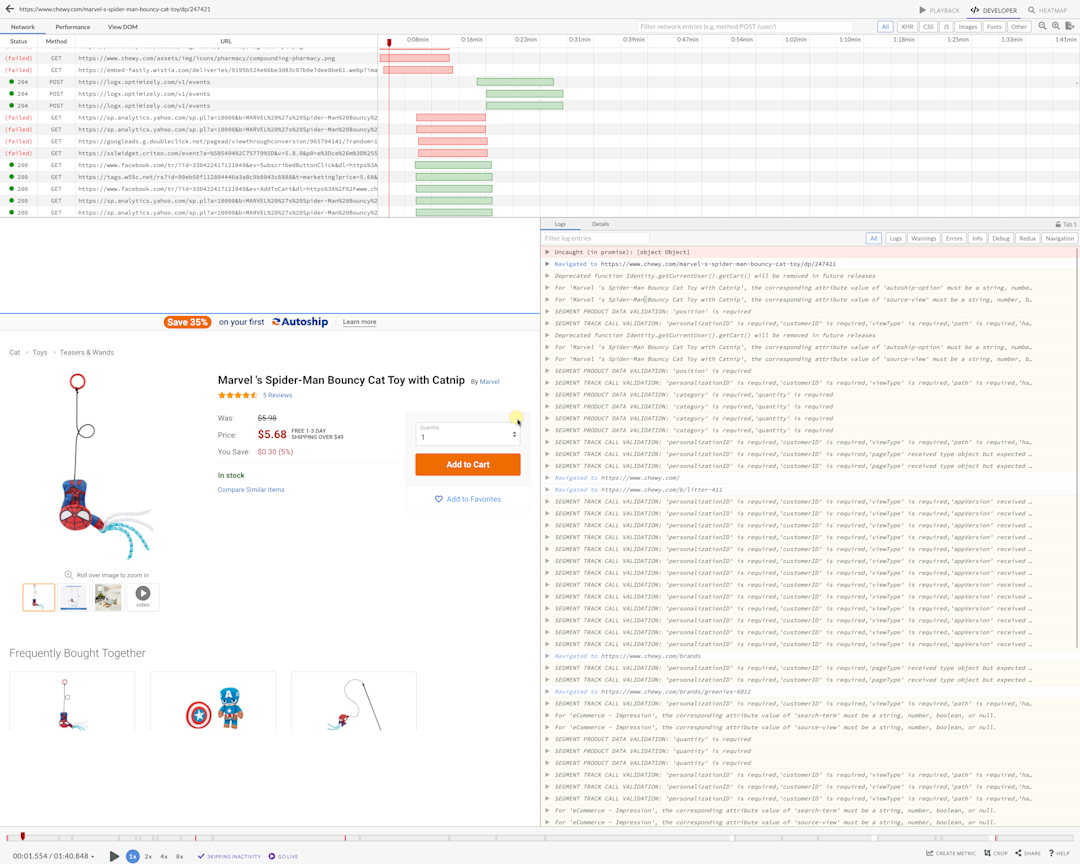Filter logs by Warnings

[923, 238]
